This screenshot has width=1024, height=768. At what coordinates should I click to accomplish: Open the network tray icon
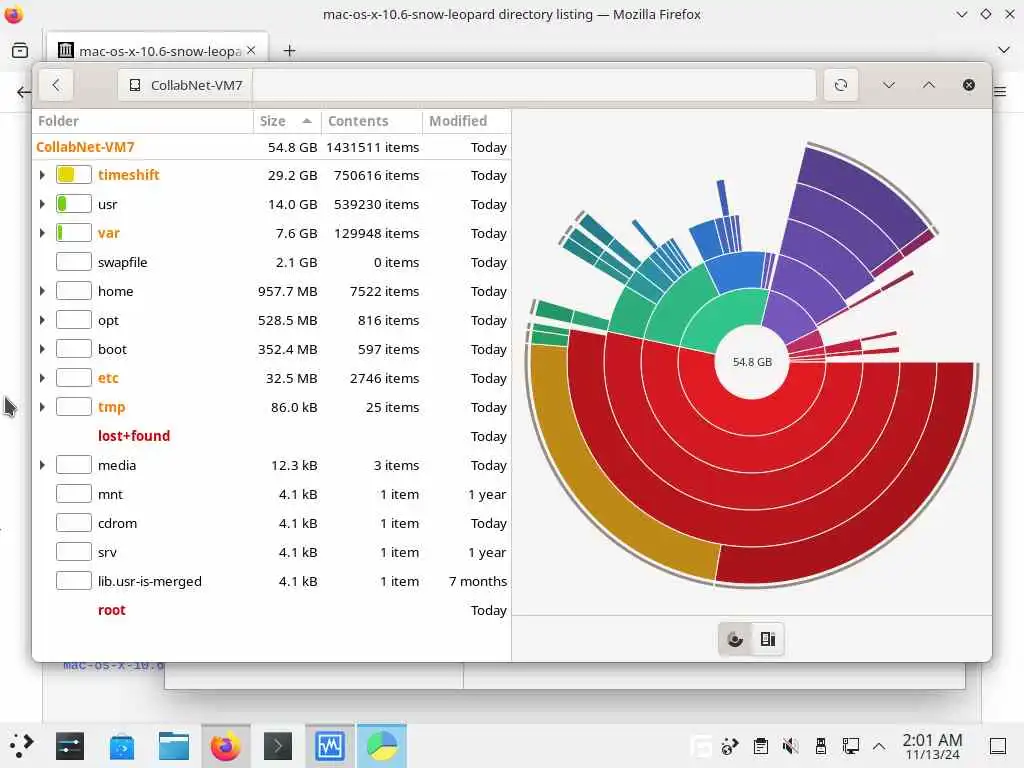(850, 746)
